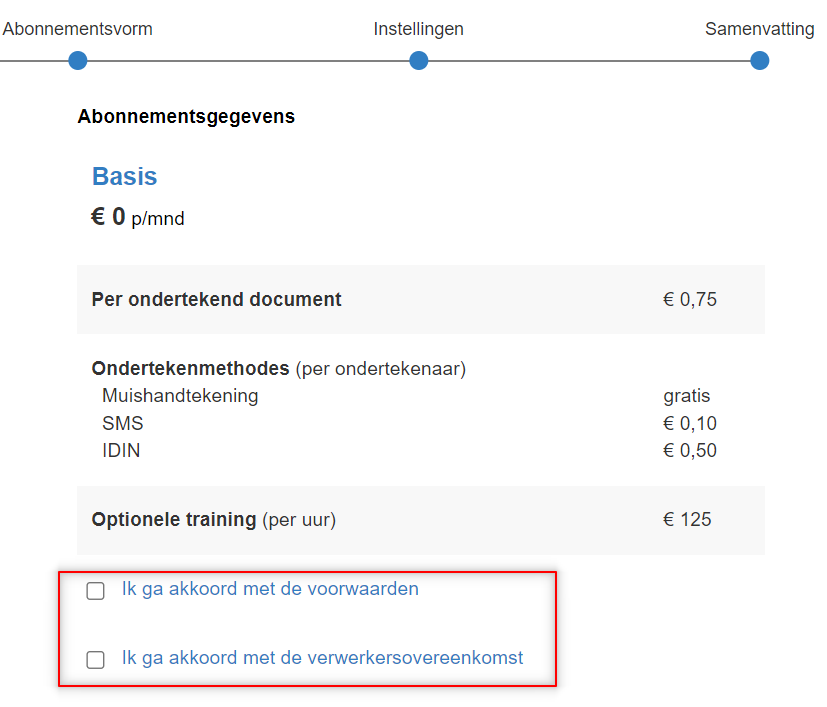Click the € 125 training price
The image size is (827, 707).
coord(687,520)
